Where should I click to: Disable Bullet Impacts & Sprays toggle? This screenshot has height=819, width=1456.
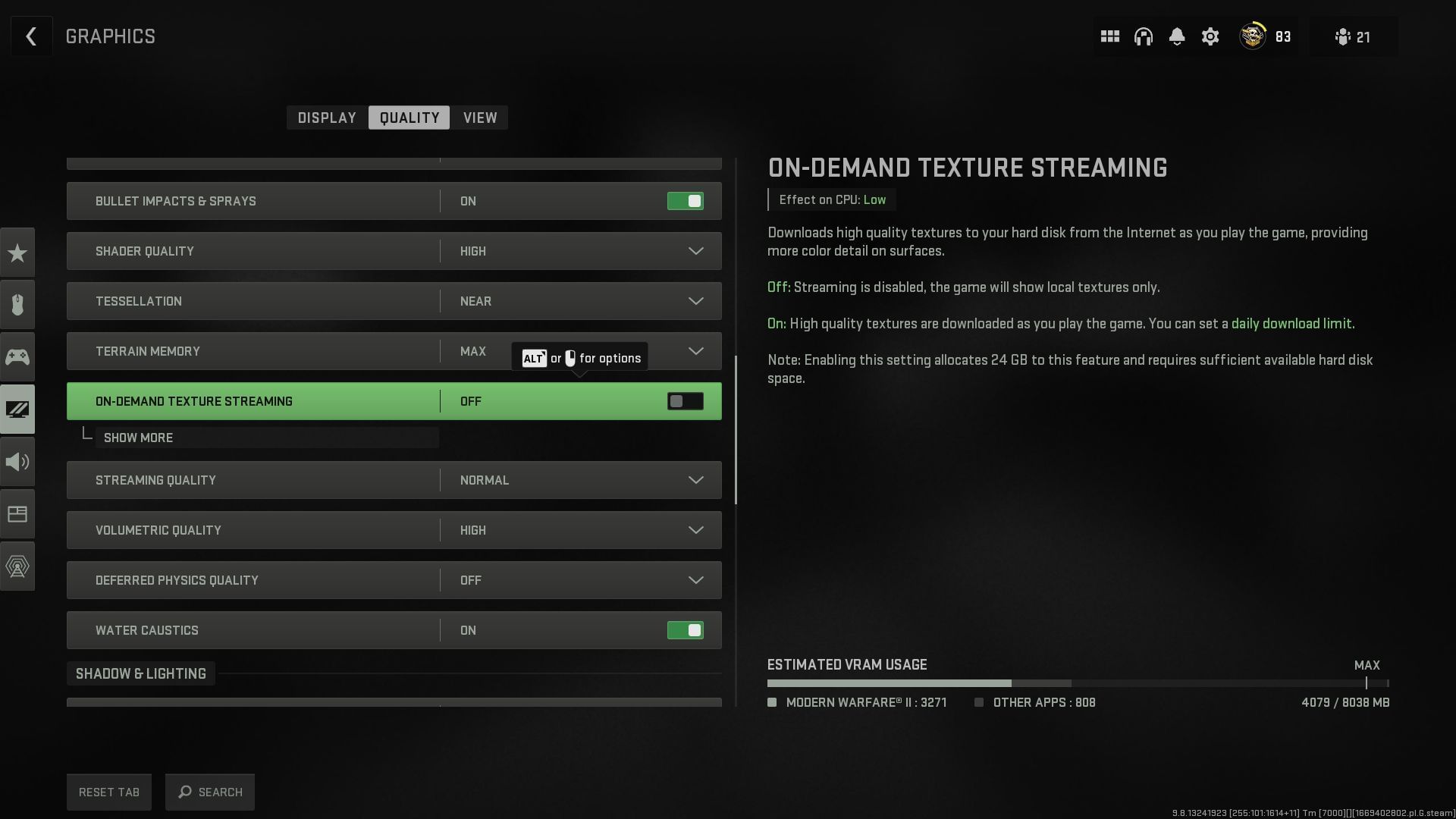tap(685, 201)
